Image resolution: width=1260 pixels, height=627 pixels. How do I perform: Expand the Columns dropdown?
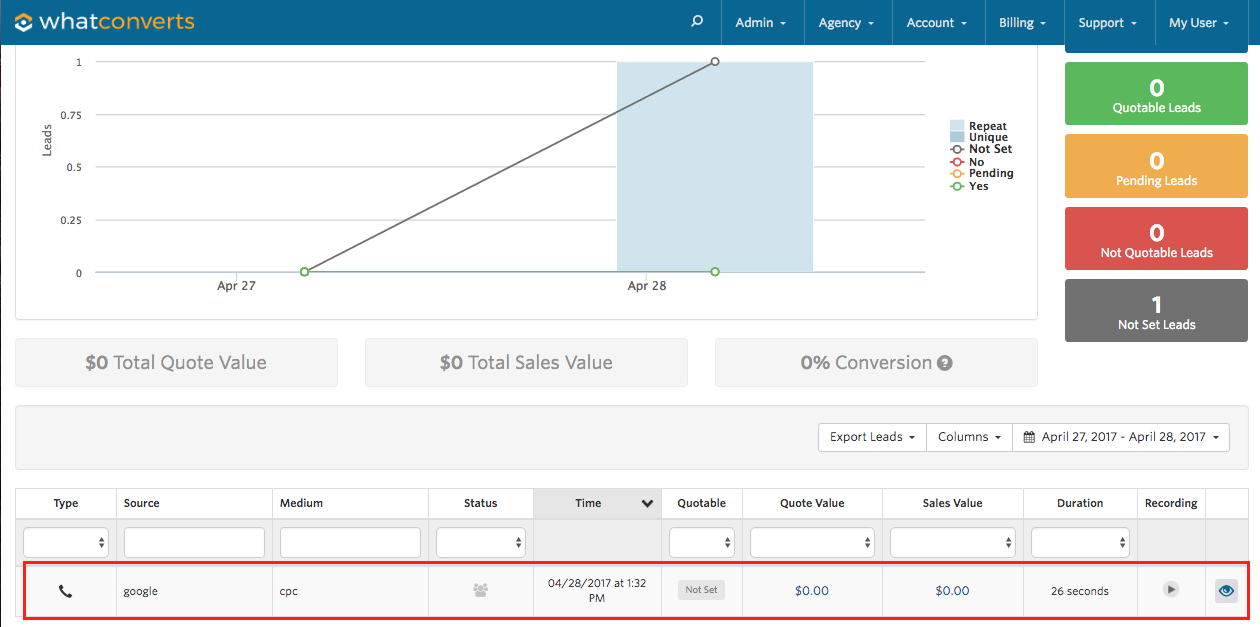point(969,437)
